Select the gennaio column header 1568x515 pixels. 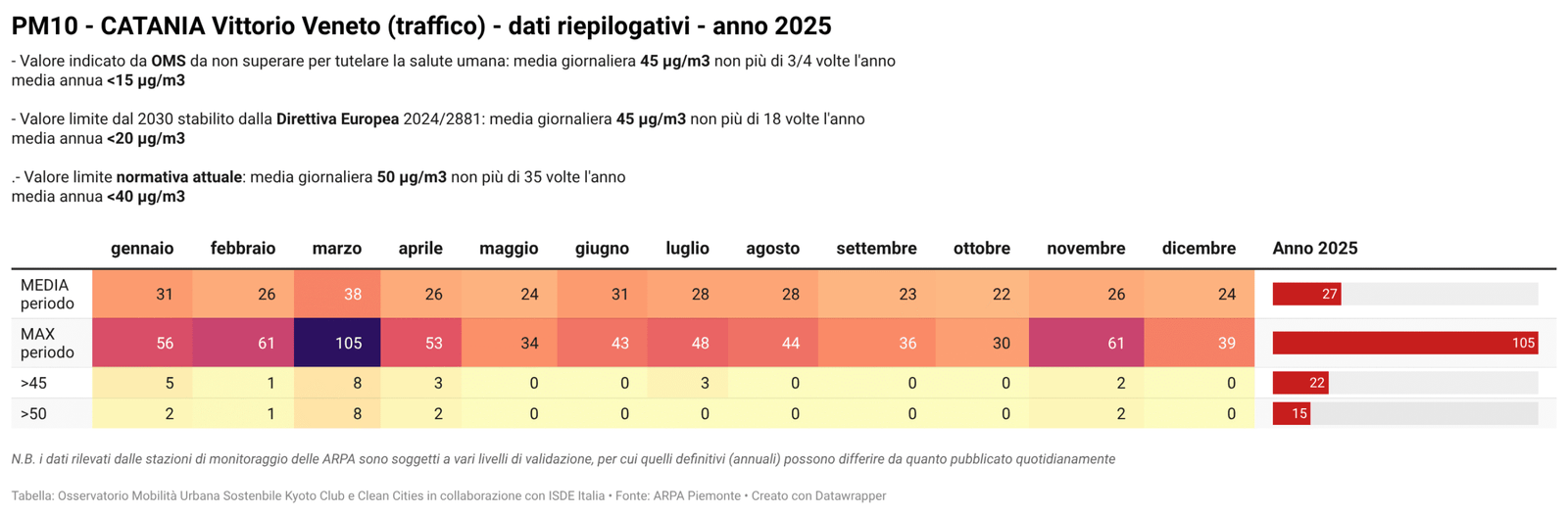click(142, 249)
